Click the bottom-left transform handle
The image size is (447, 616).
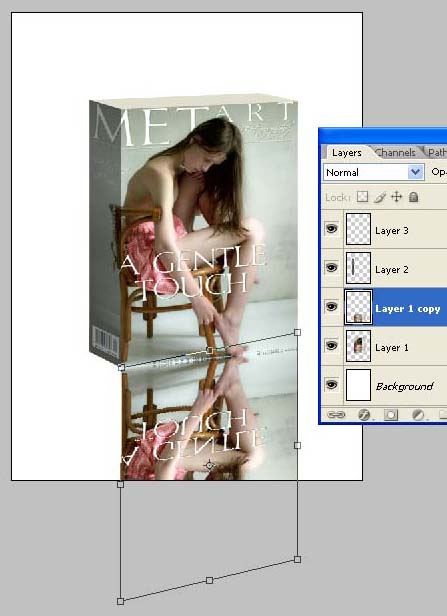click(121, 601)
